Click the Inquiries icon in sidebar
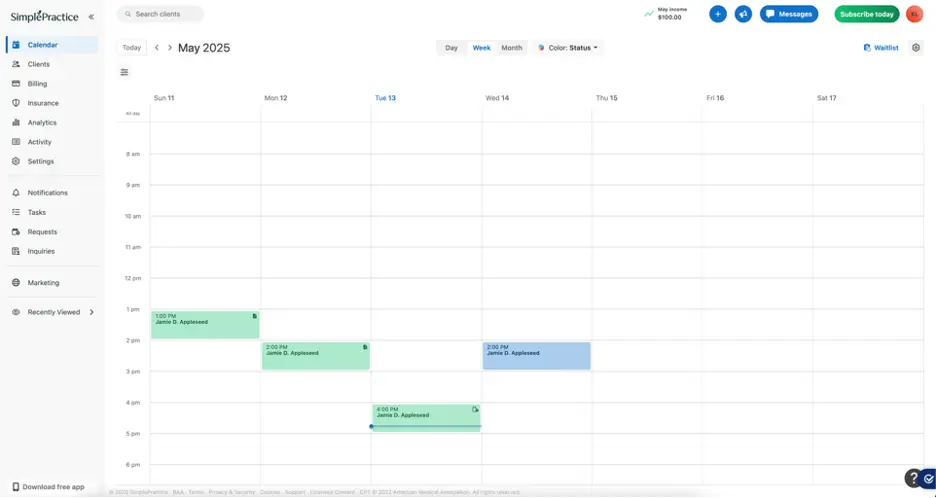This screenshot has height=498, width=936. pos(16,251)
